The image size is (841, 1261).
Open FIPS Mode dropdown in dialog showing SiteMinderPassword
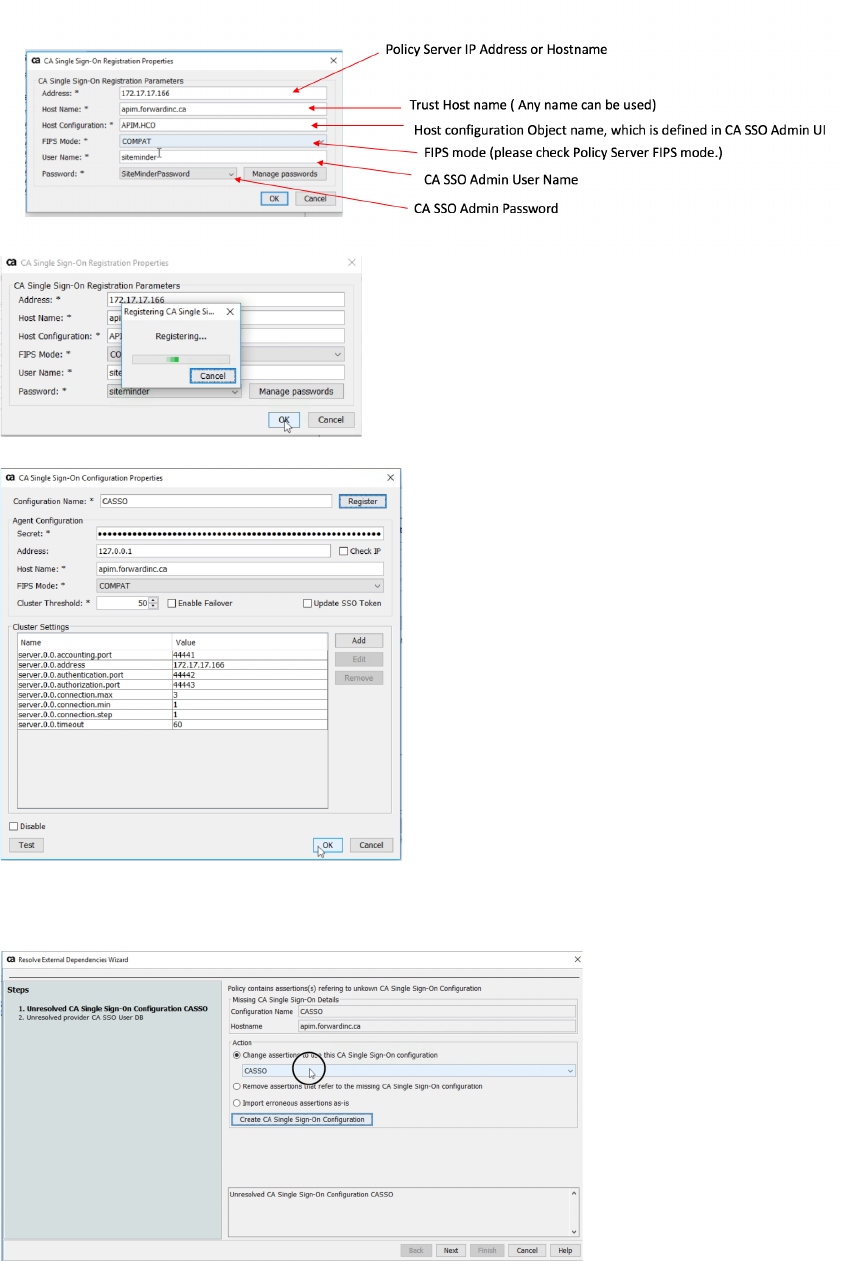pyautogui.click(x=221, y=141)
